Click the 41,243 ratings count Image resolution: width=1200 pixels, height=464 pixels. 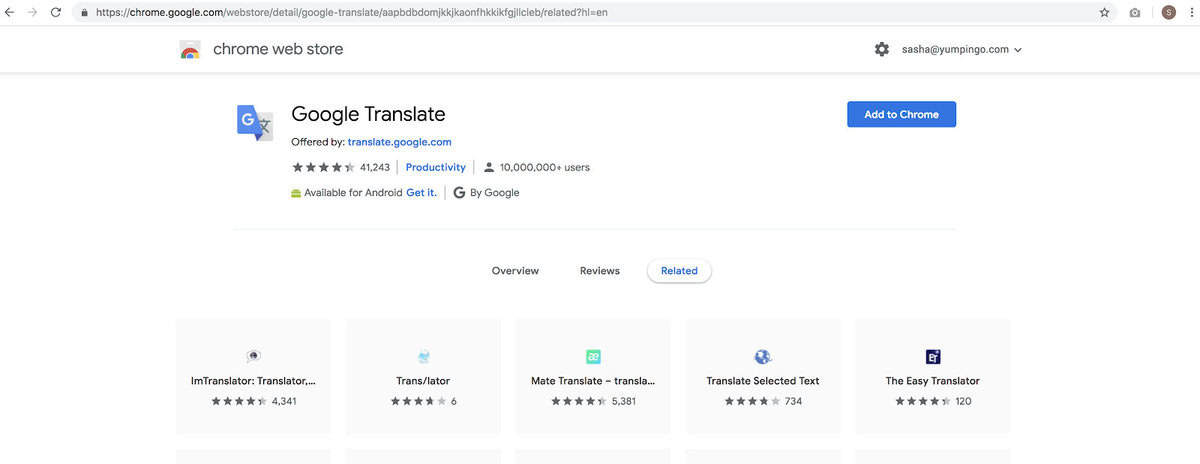point(375,167)
